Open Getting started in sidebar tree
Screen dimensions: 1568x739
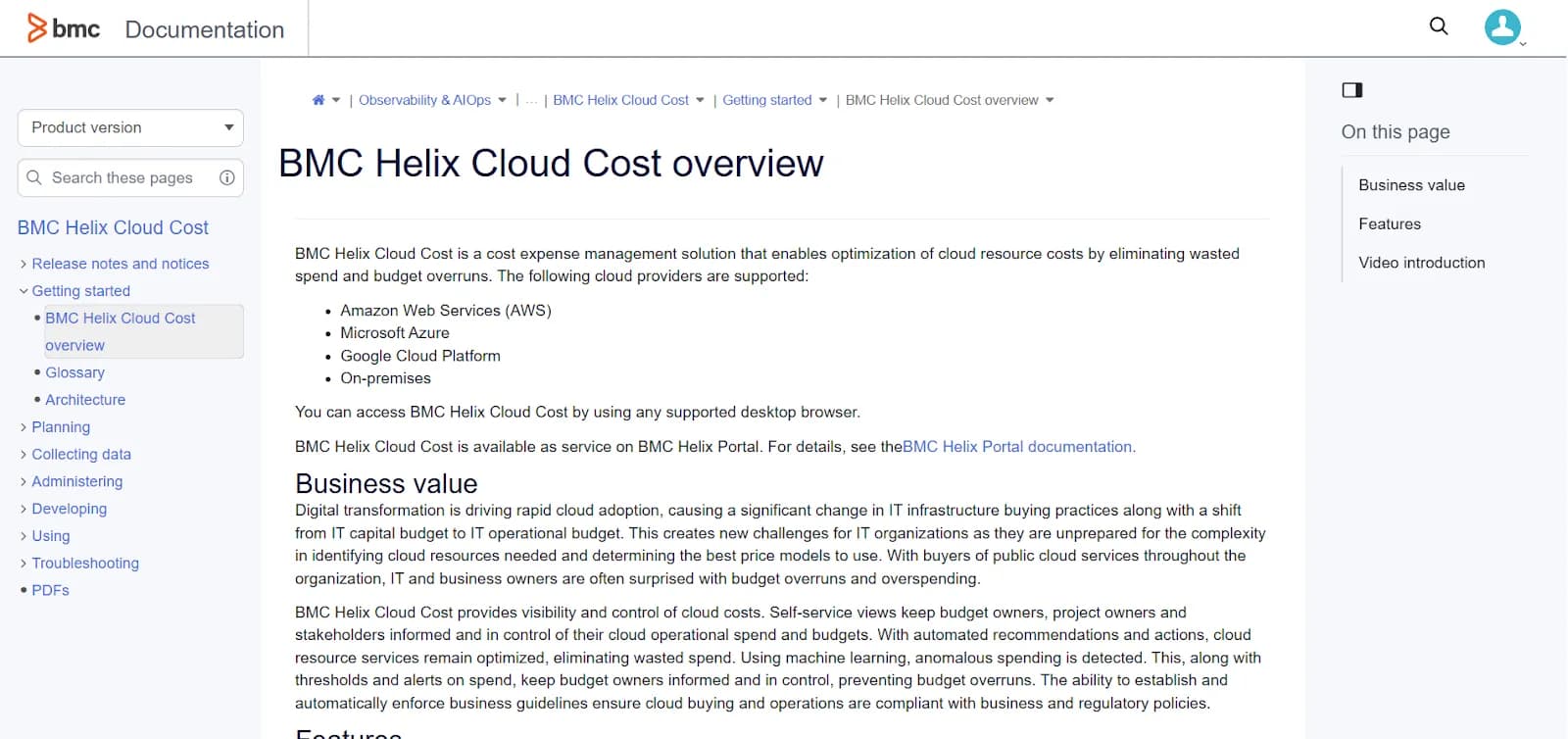(x=81, y=291)
